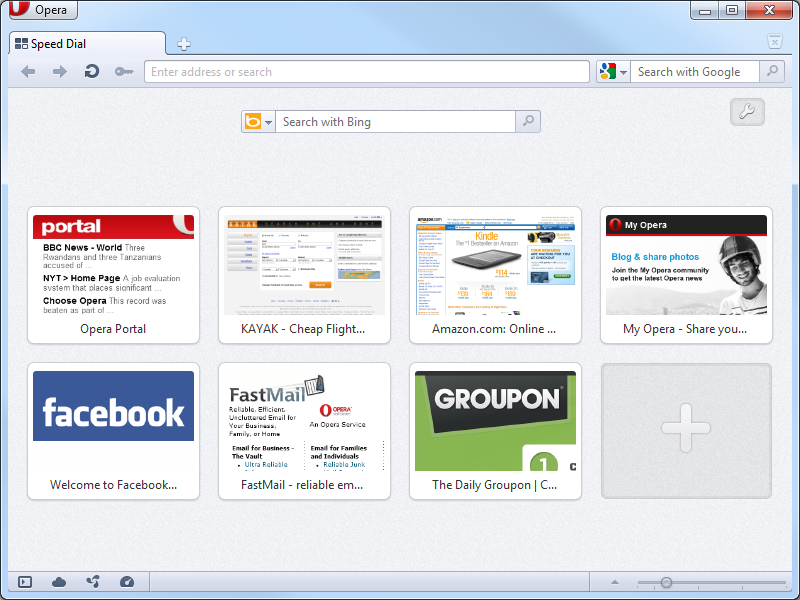Click the zoom slider handle
Screen dimensions: 800x600
[x=666, y=582]
